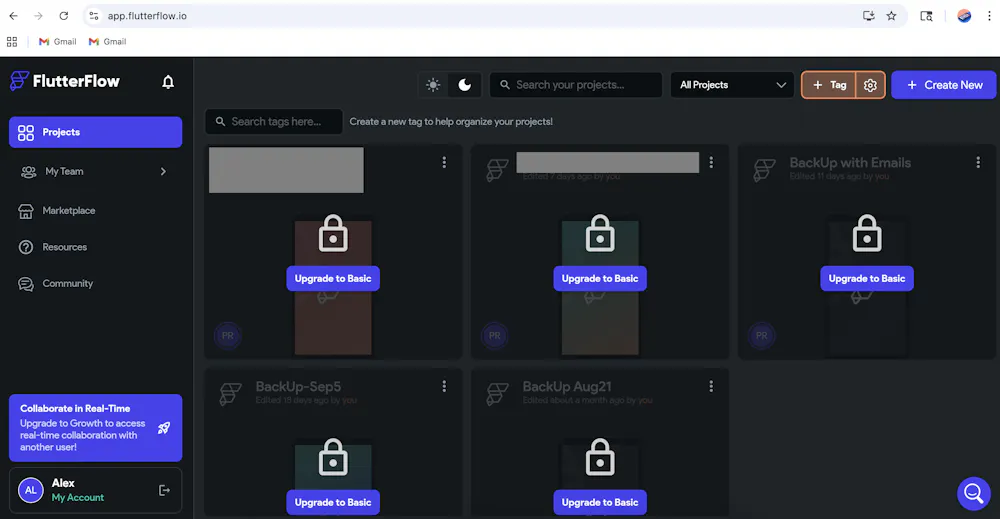Click the My Account link
Screen dimensions: 1000x519
click(x=78, y=497)
